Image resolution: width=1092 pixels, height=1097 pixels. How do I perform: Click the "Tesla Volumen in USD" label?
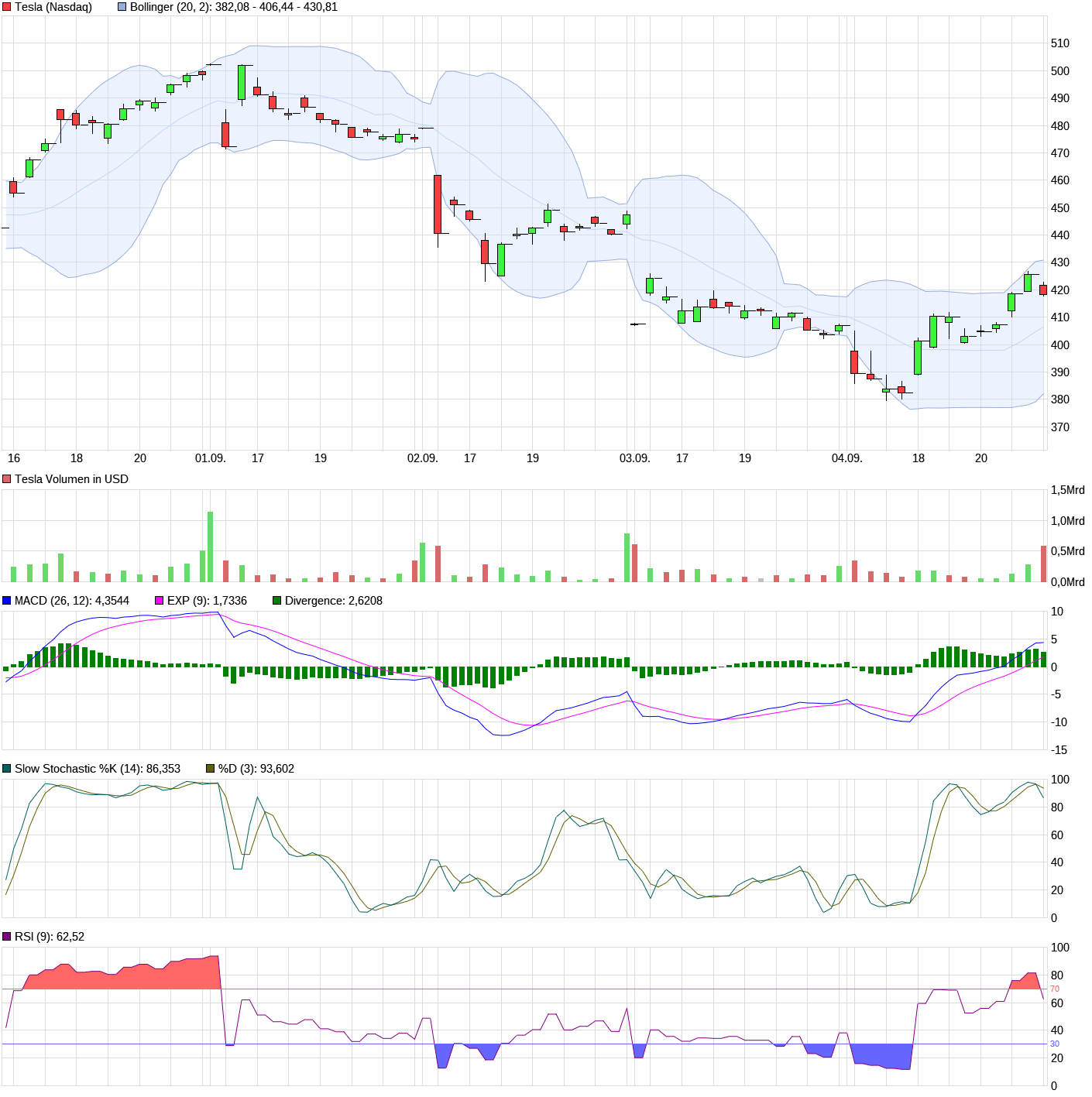tap(71, 479)
